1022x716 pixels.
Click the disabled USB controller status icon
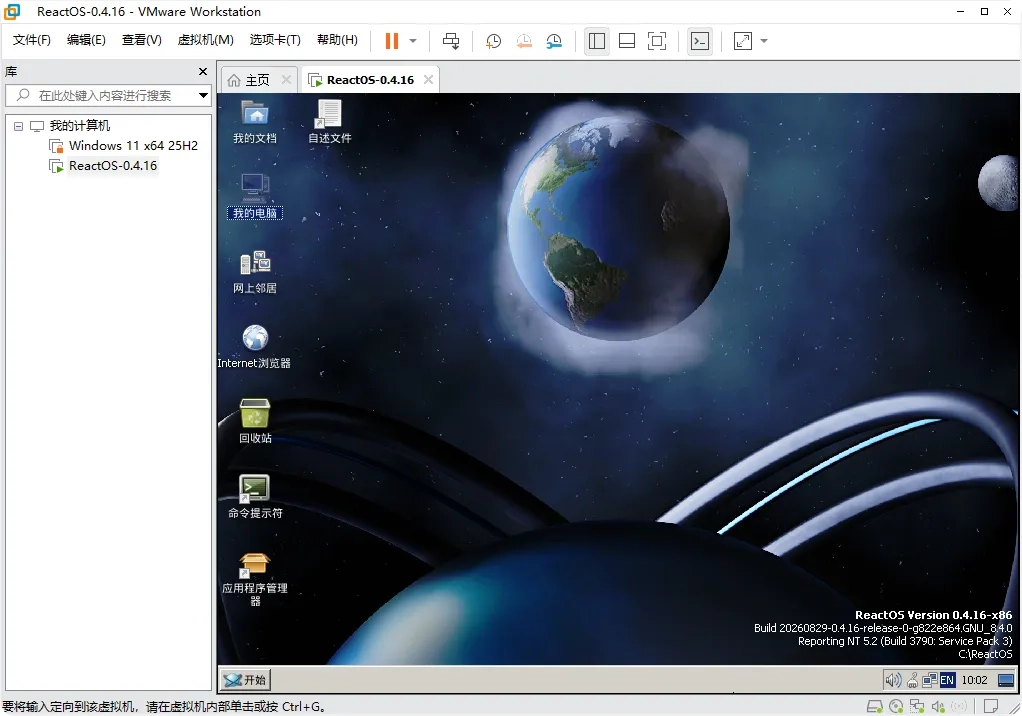coord(959,706)
